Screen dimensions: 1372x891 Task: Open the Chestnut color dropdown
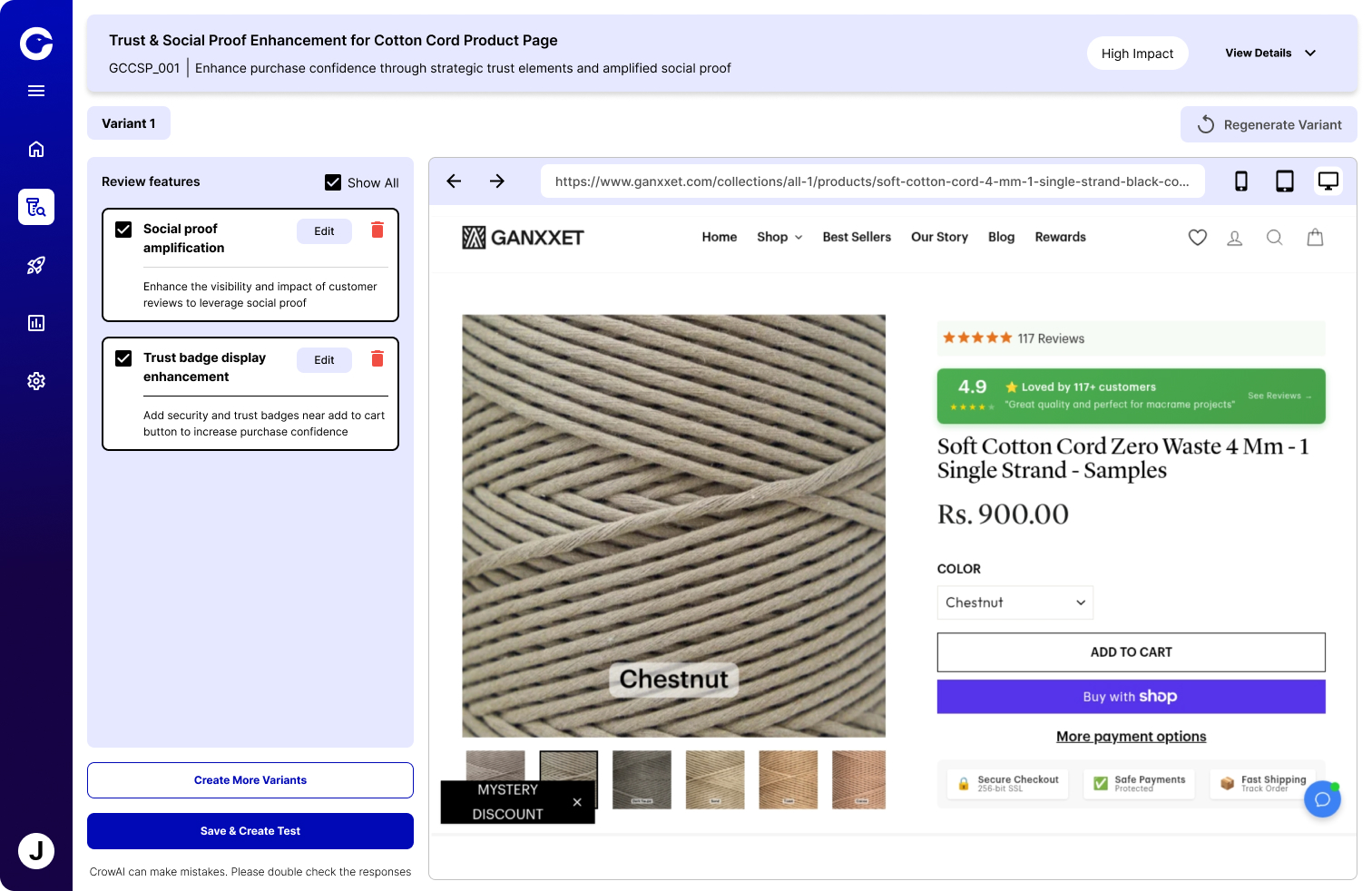(1014, 602)
